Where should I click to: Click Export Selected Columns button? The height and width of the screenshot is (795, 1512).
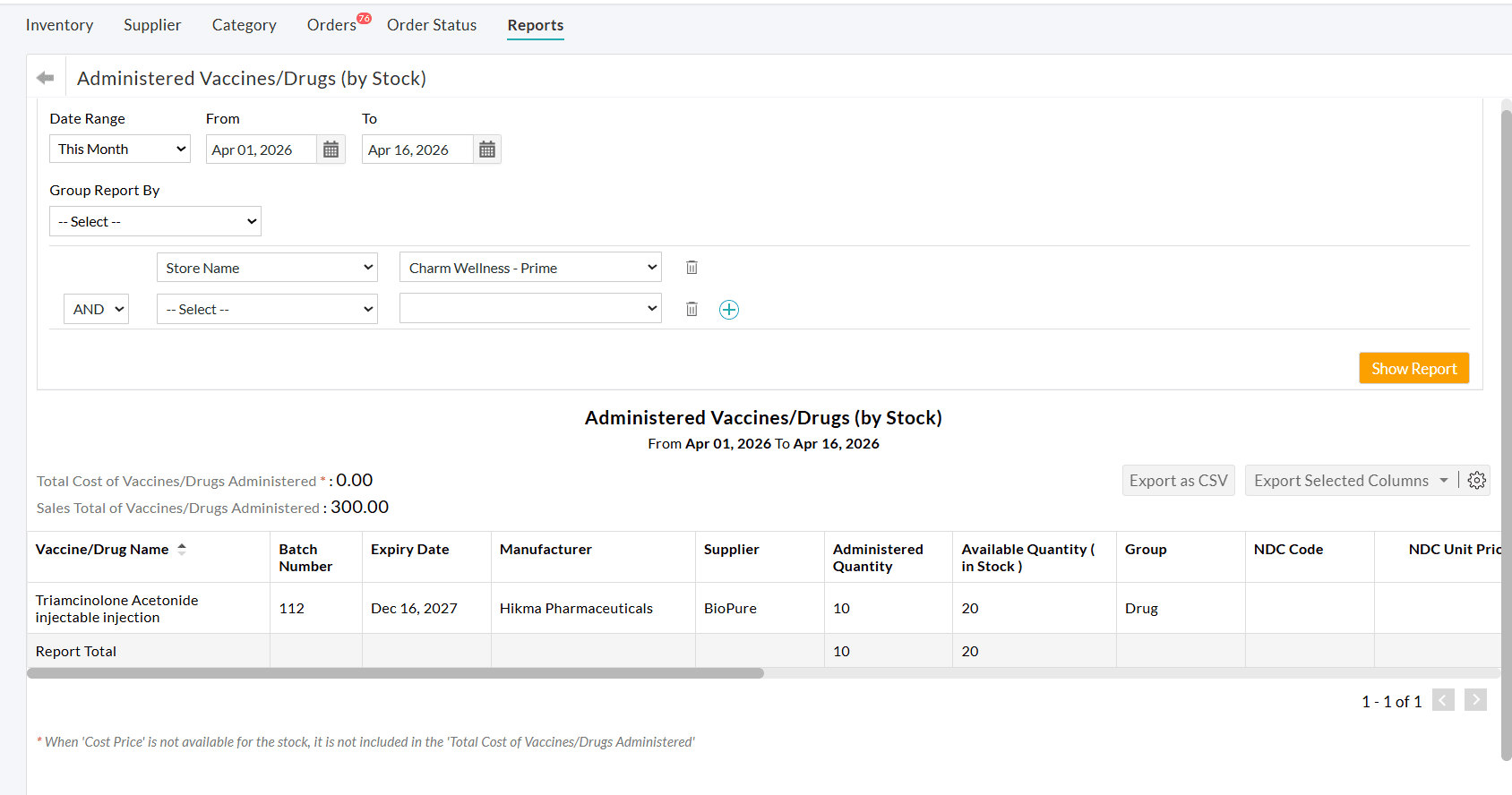coord(1341,481)
